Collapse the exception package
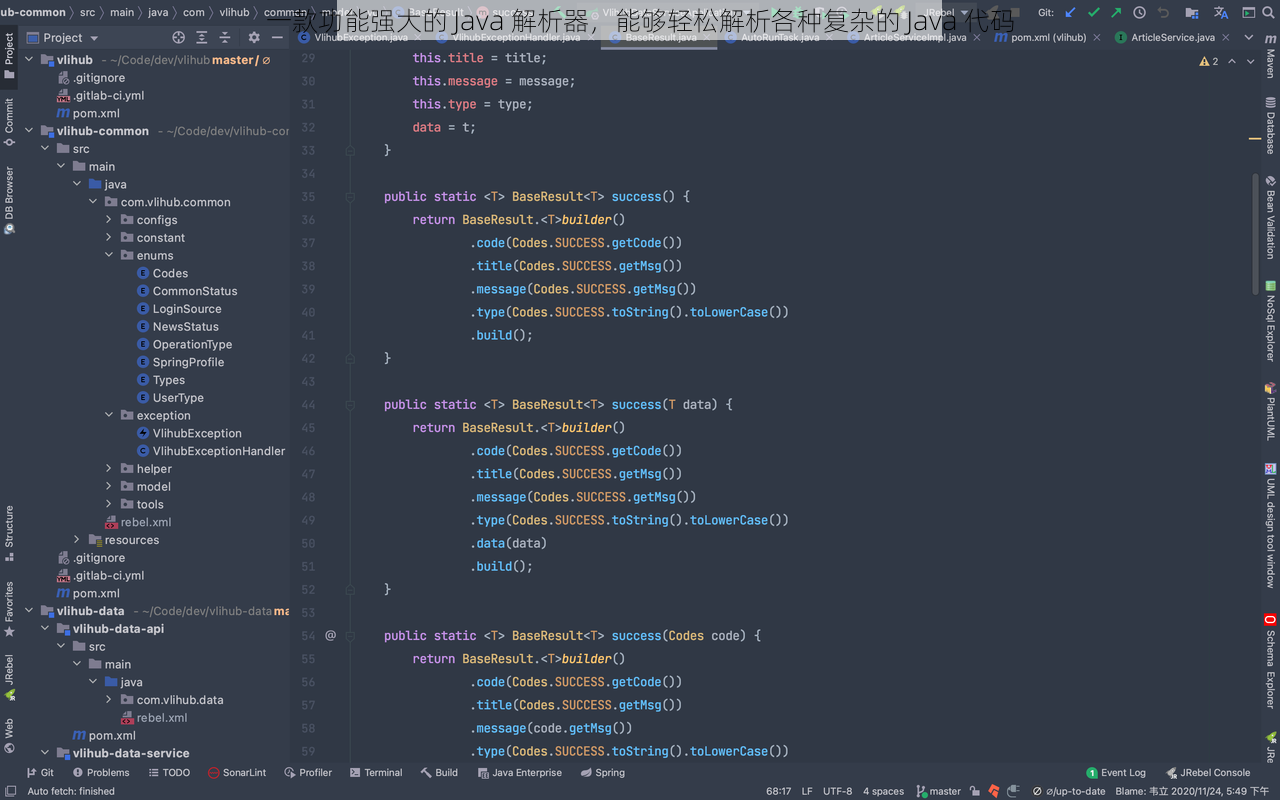The width and height of the screenshot is (1280, 800). pyautogui.click(x=109, y=415)
